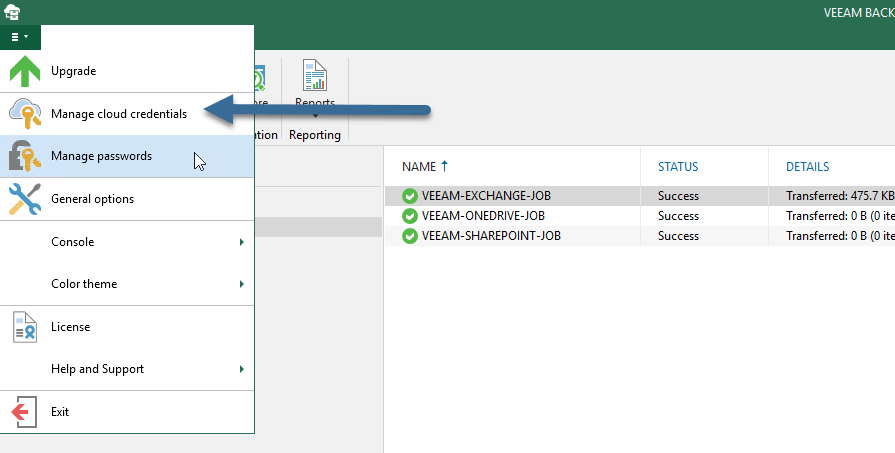Image resolution: width=895 pixels, height=453 pixels.
Task: Choose the Manage passwords menu entry
Action: tap(127, 156)
